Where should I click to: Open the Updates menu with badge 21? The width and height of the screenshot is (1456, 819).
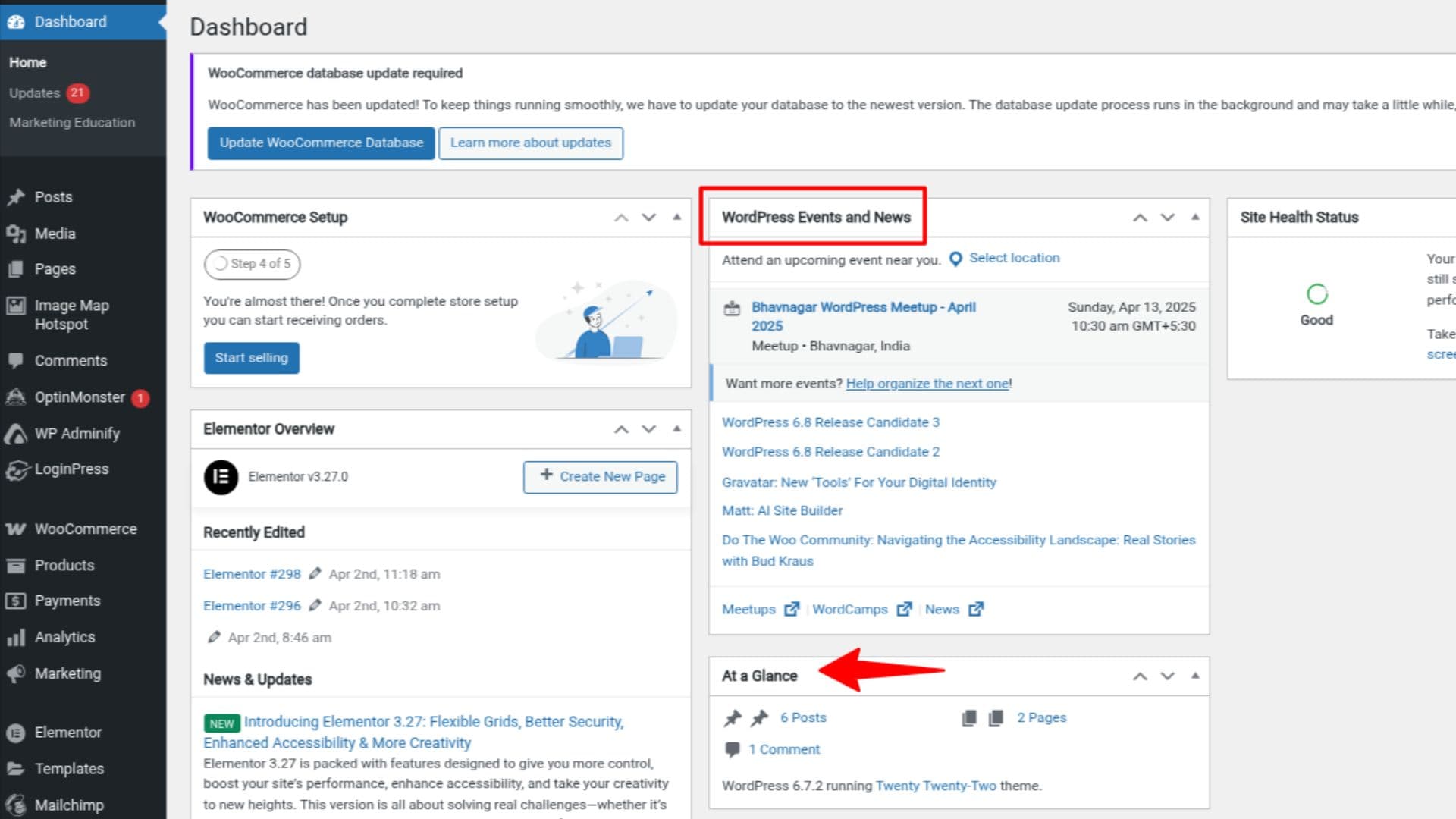pyautogui.click(x=34, y=93)
